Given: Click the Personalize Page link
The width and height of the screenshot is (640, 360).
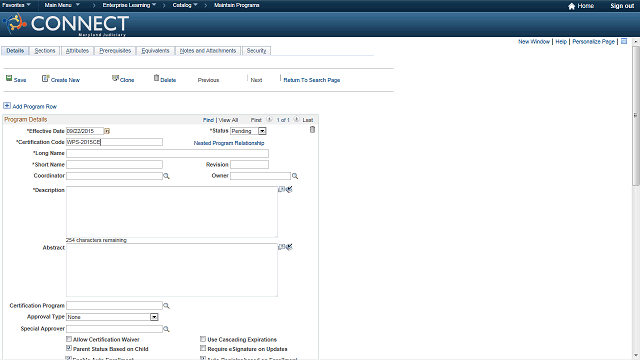Looking at the screenshot, I should click(593, 42).
